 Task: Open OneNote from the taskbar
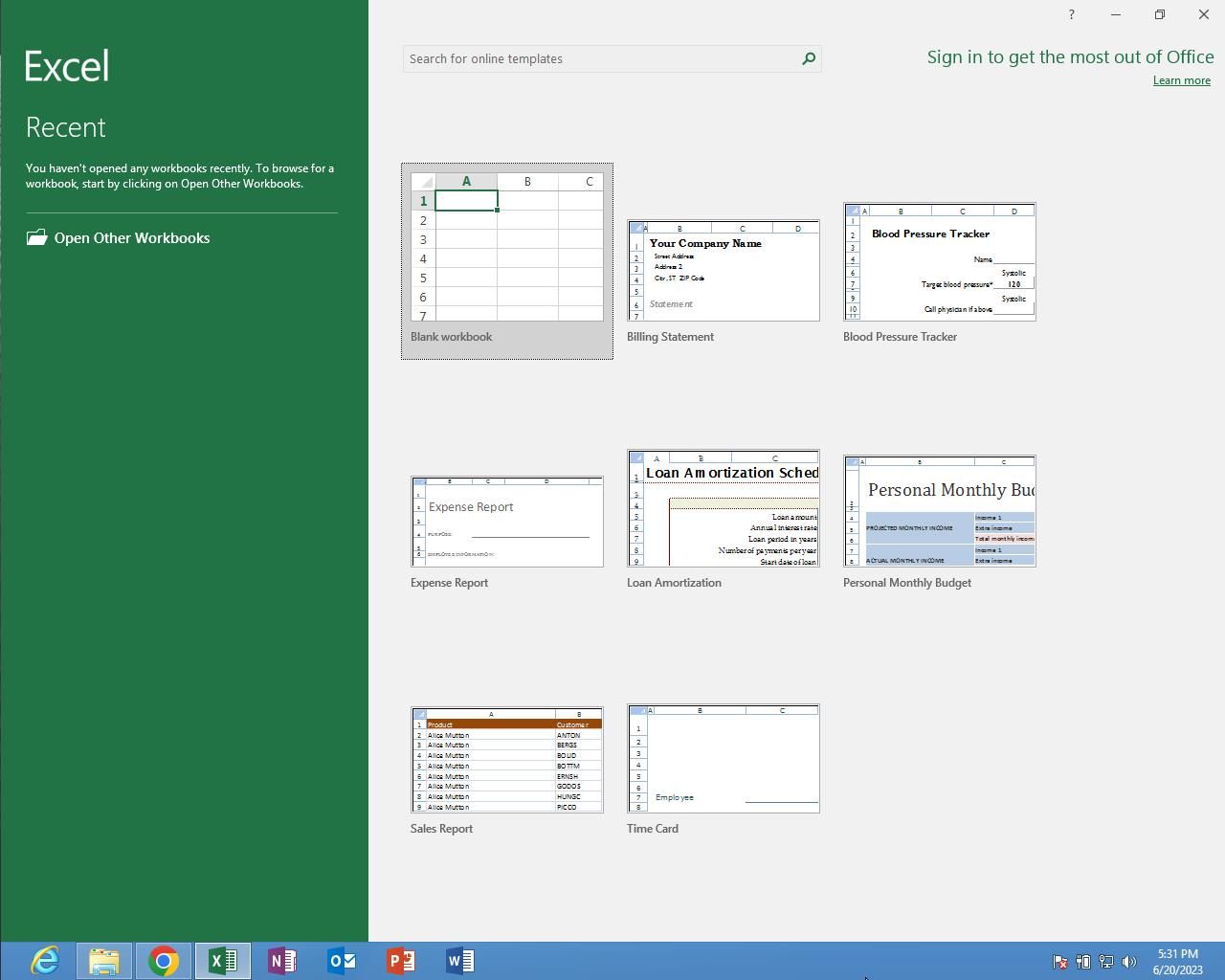[282, 960]
